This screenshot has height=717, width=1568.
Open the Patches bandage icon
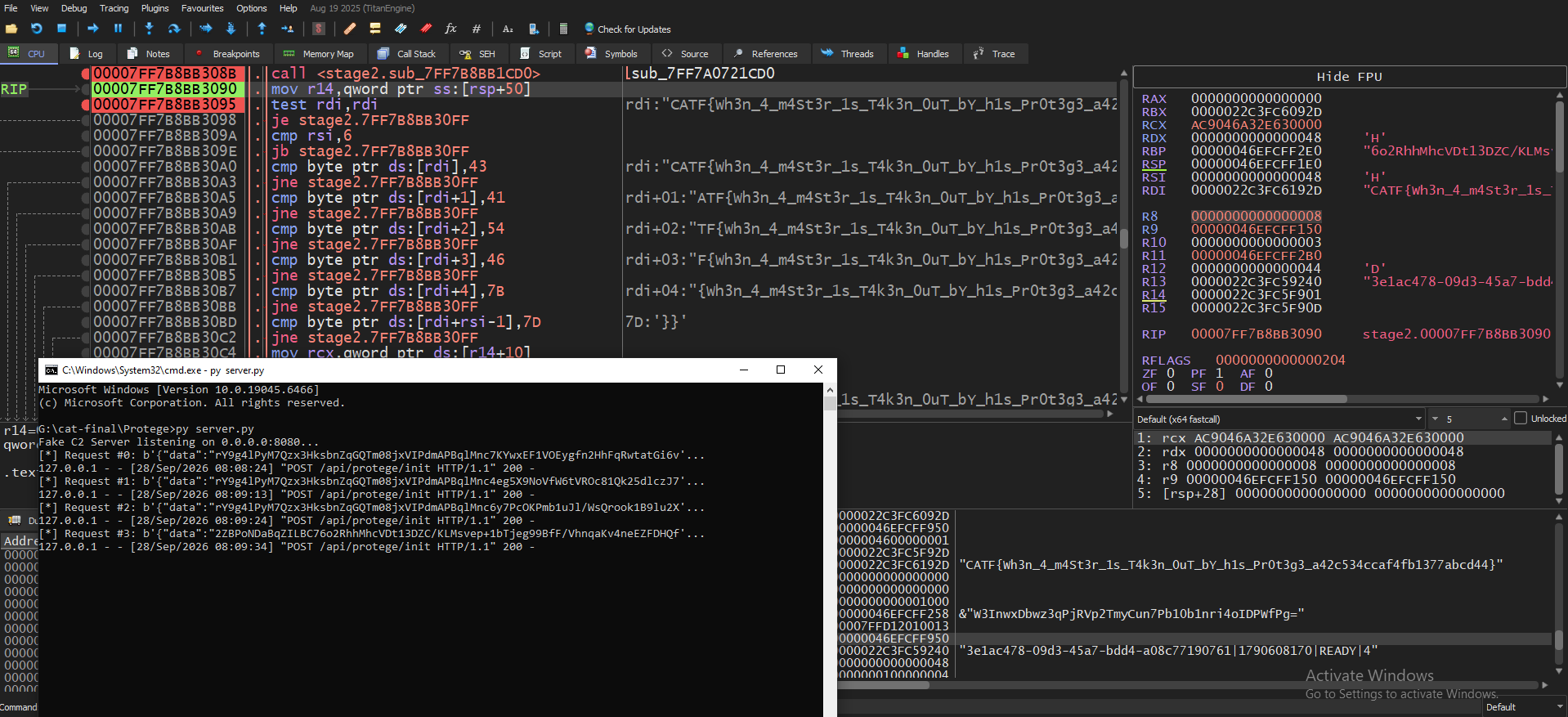pos(350,29)
